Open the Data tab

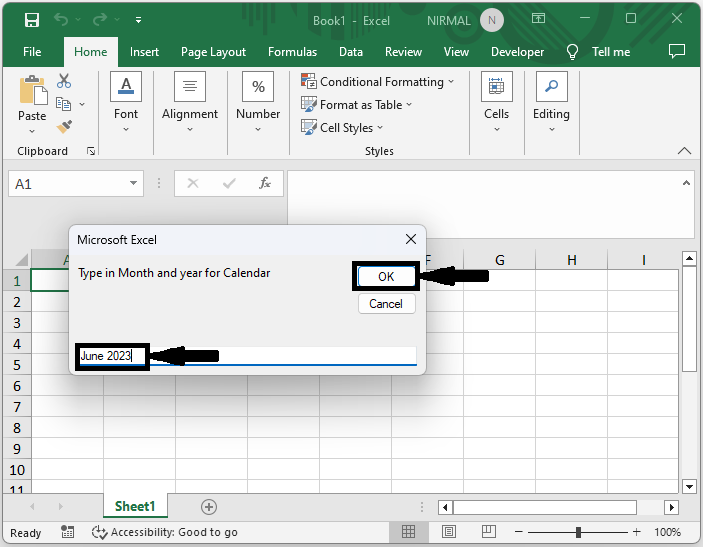(351, 52)
